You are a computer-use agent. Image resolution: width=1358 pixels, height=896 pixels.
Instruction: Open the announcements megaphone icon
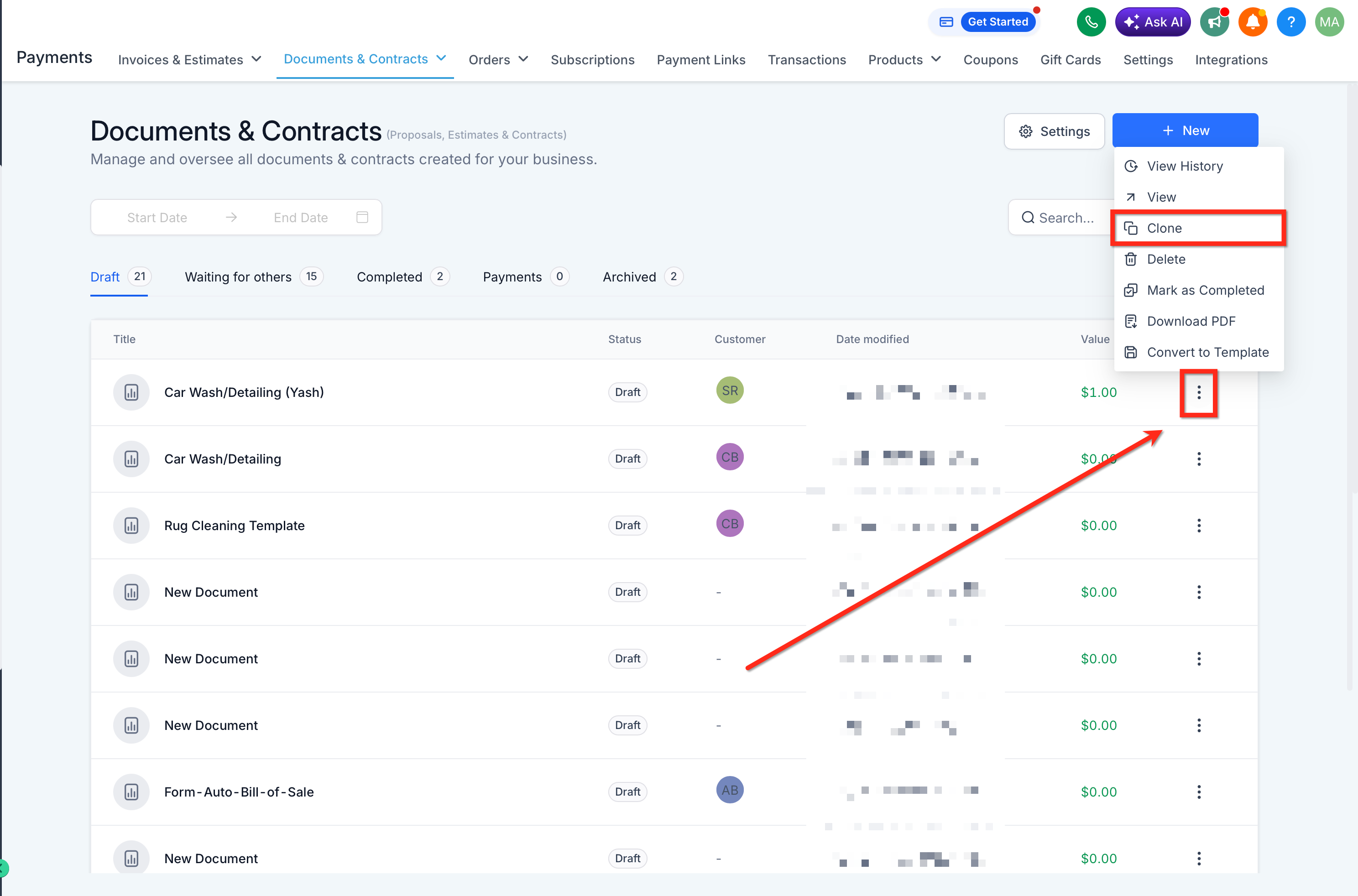[x=1214, y=22]
